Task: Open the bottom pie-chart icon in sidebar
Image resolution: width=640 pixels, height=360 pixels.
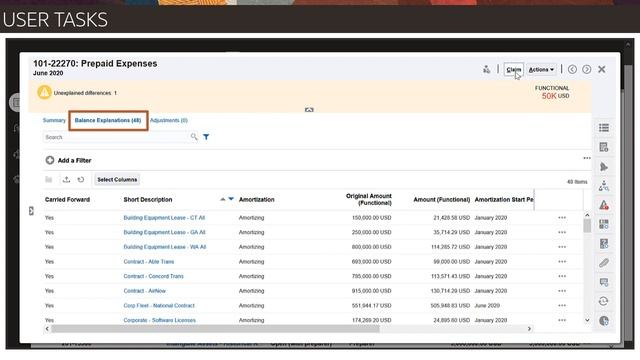Action: point(604,321)
